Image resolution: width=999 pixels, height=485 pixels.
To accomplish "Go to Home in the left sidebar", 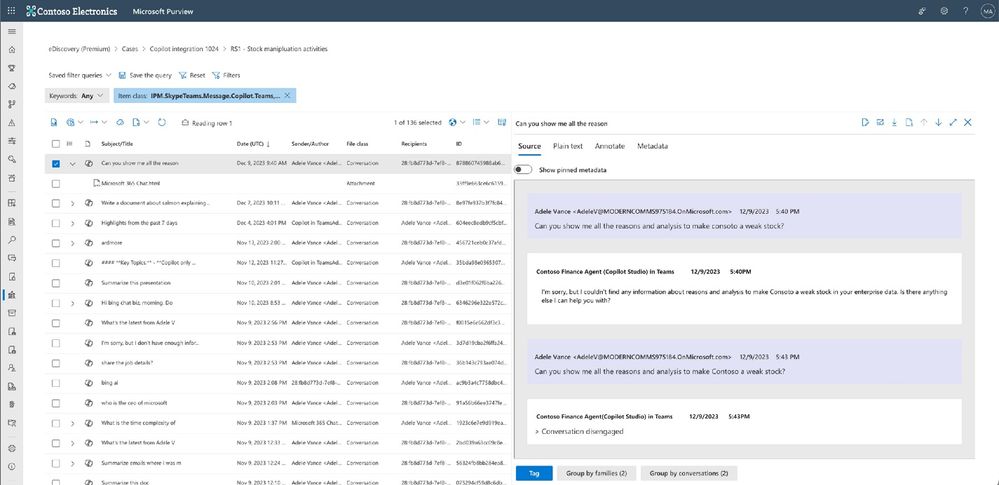I will (11, 49).
